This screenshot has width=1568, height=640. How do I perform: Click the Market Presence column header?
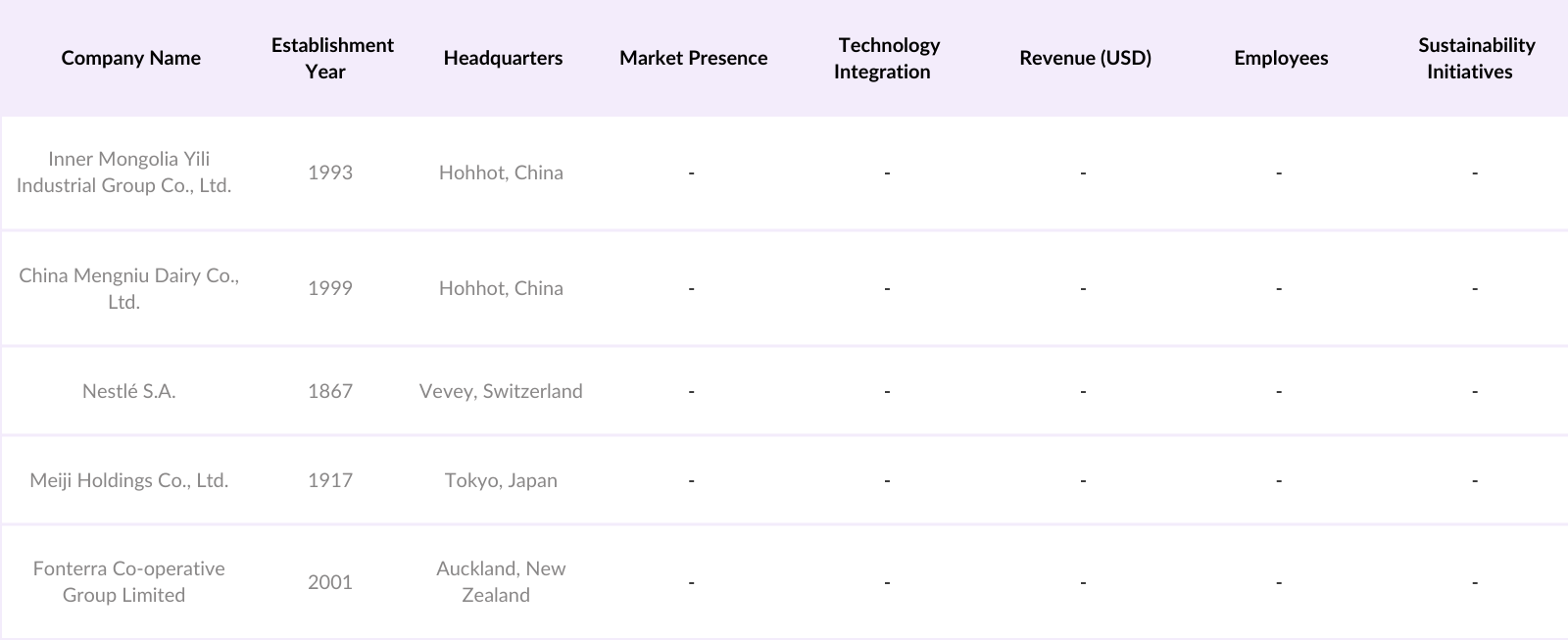pos(693,58)
